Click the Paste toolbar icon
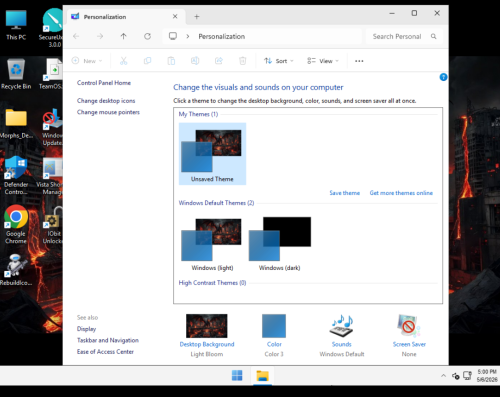Viewport: 500px width, 397px height. (x=171, y=61)
